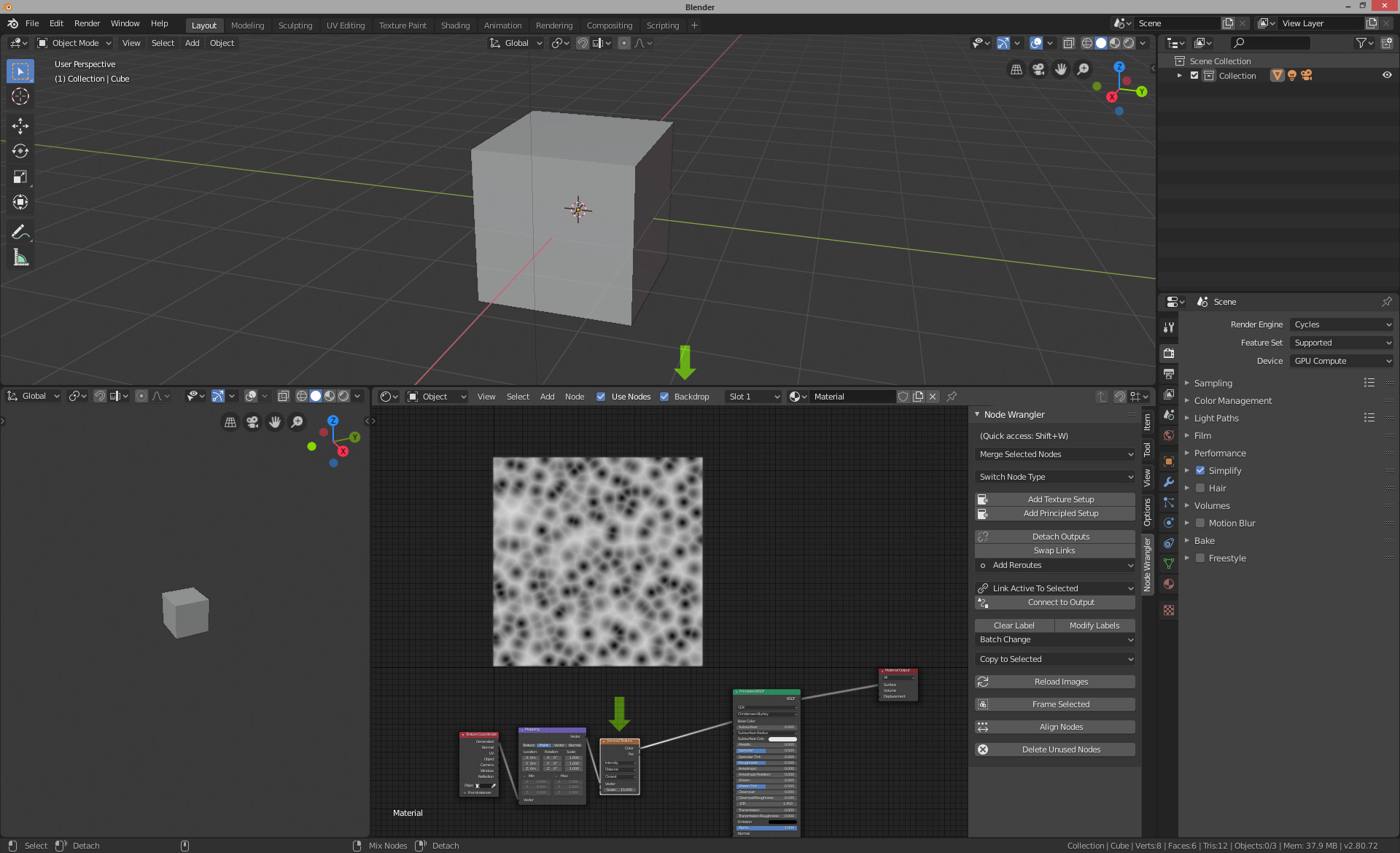The image size is (1400, 853).
Task: Enable the Motion Blur checkbox
Action: click(1200, 523)
